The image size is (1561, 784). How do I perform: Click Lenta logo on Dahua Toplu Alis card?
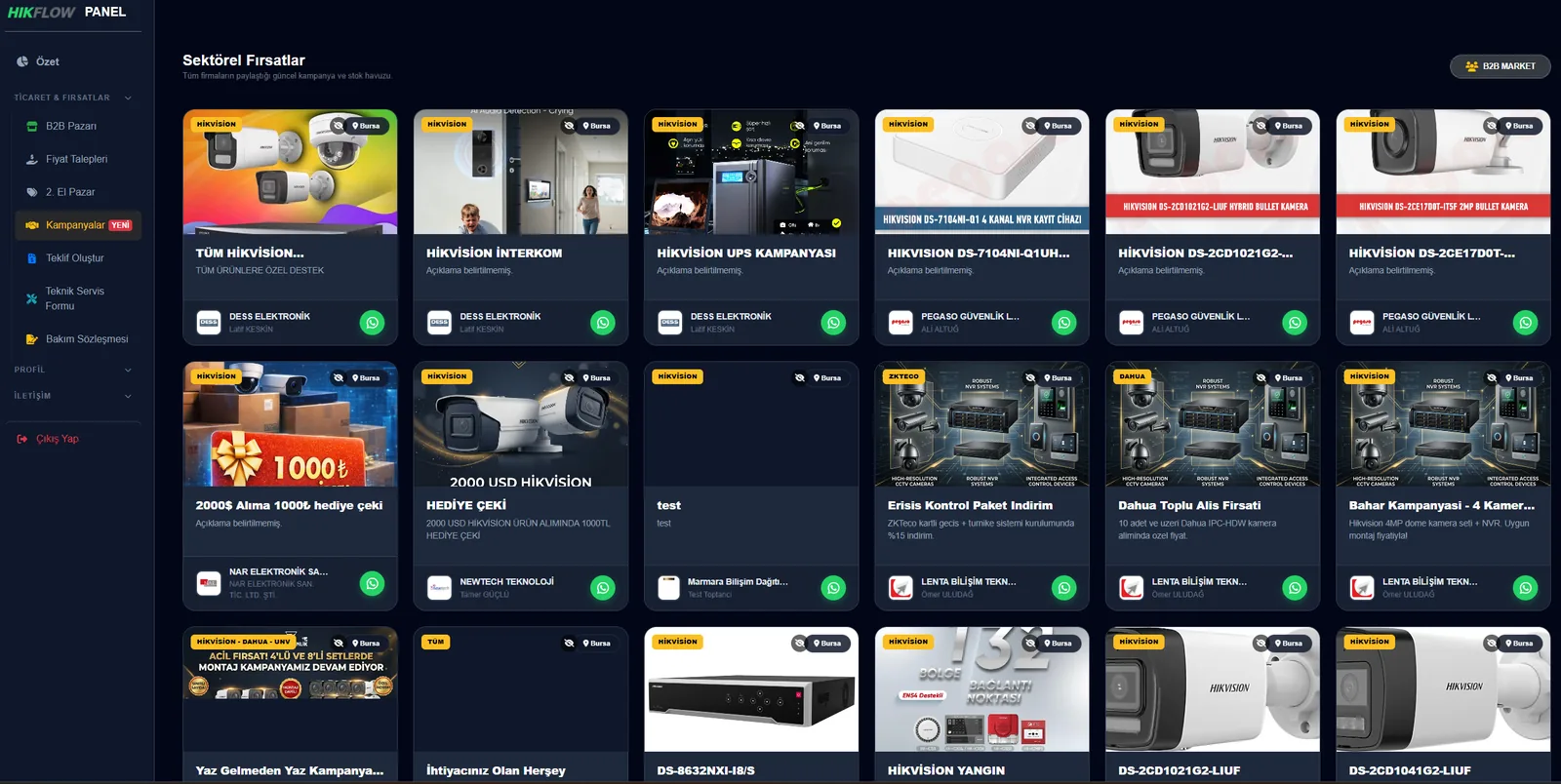1131,588
